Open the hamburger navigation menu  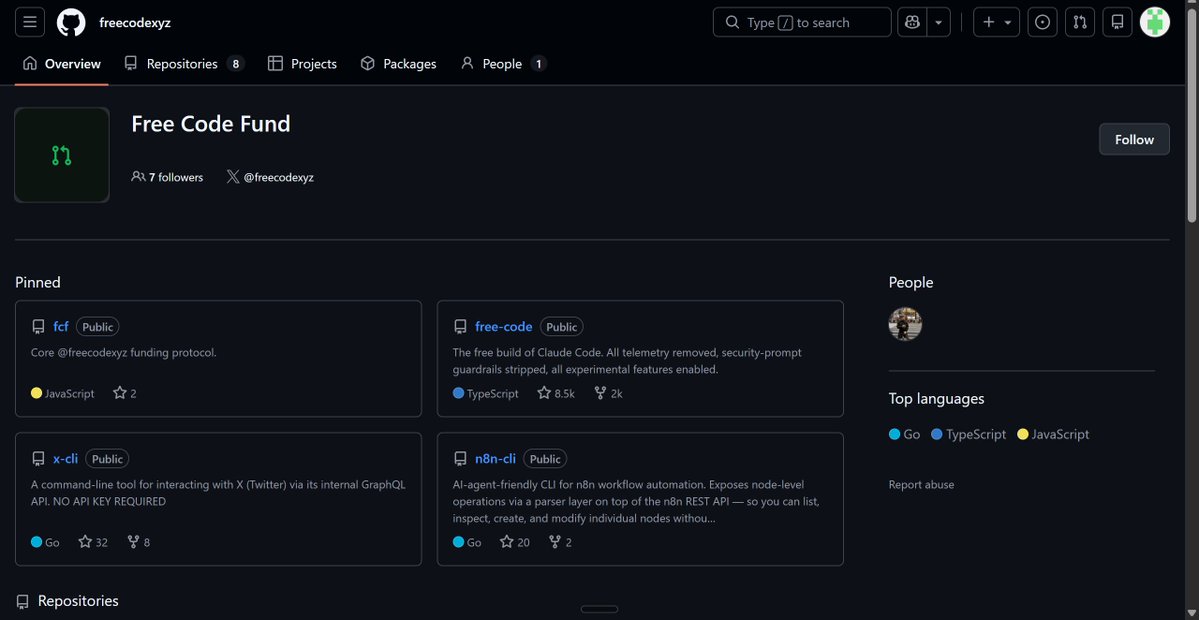point(30,22)
